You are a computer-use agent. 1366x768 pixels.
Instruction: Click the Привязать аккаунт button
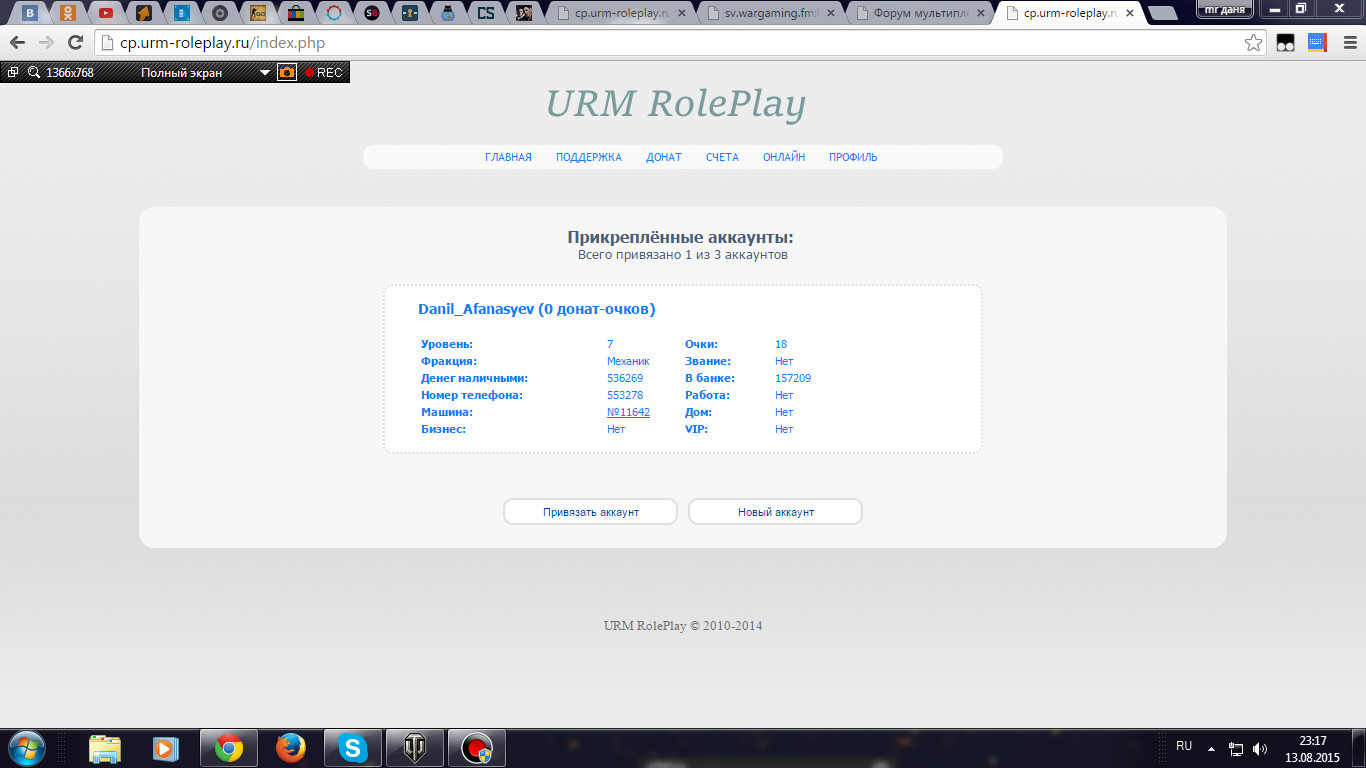point(590,512)
